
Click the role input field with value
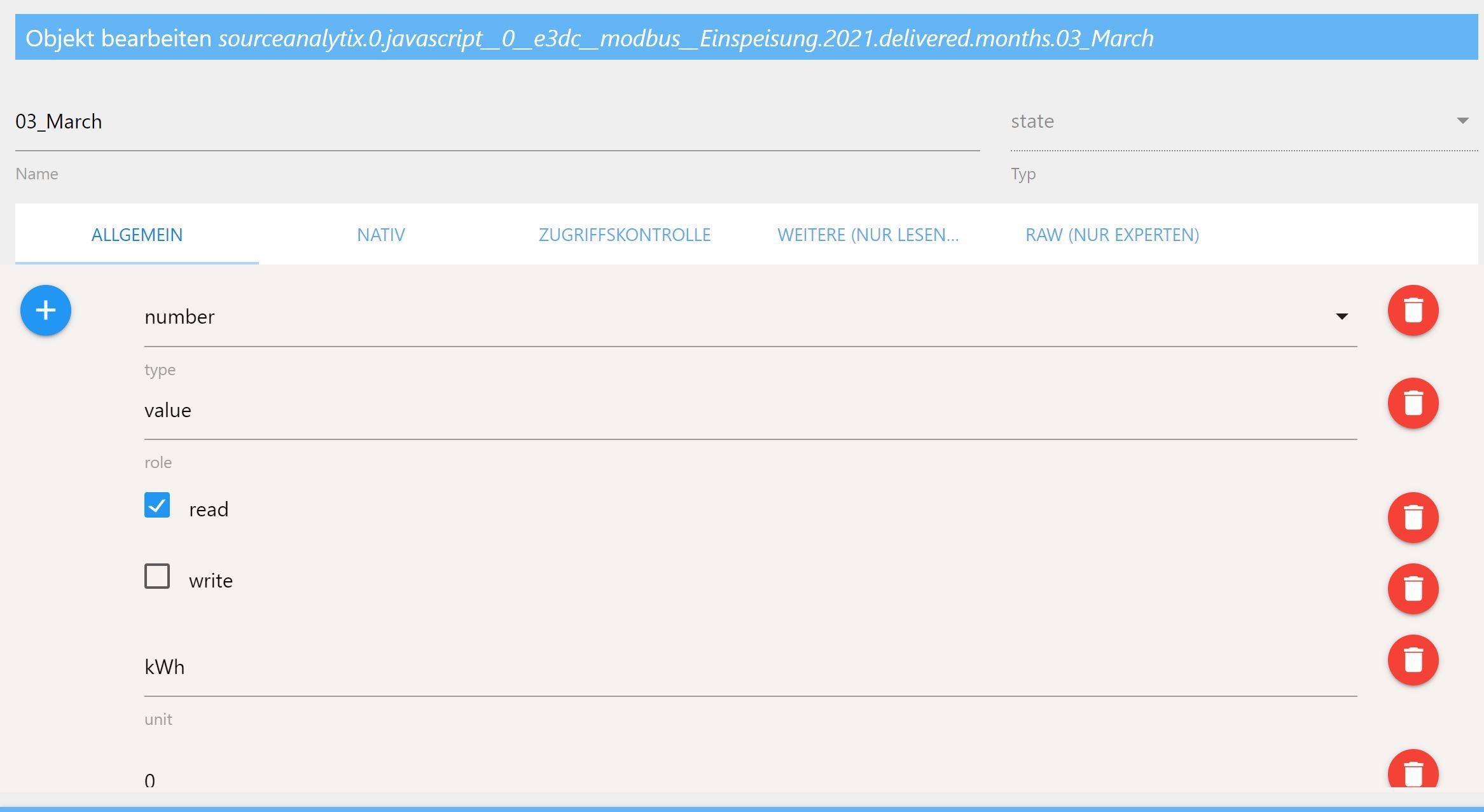tap(749, 411)
